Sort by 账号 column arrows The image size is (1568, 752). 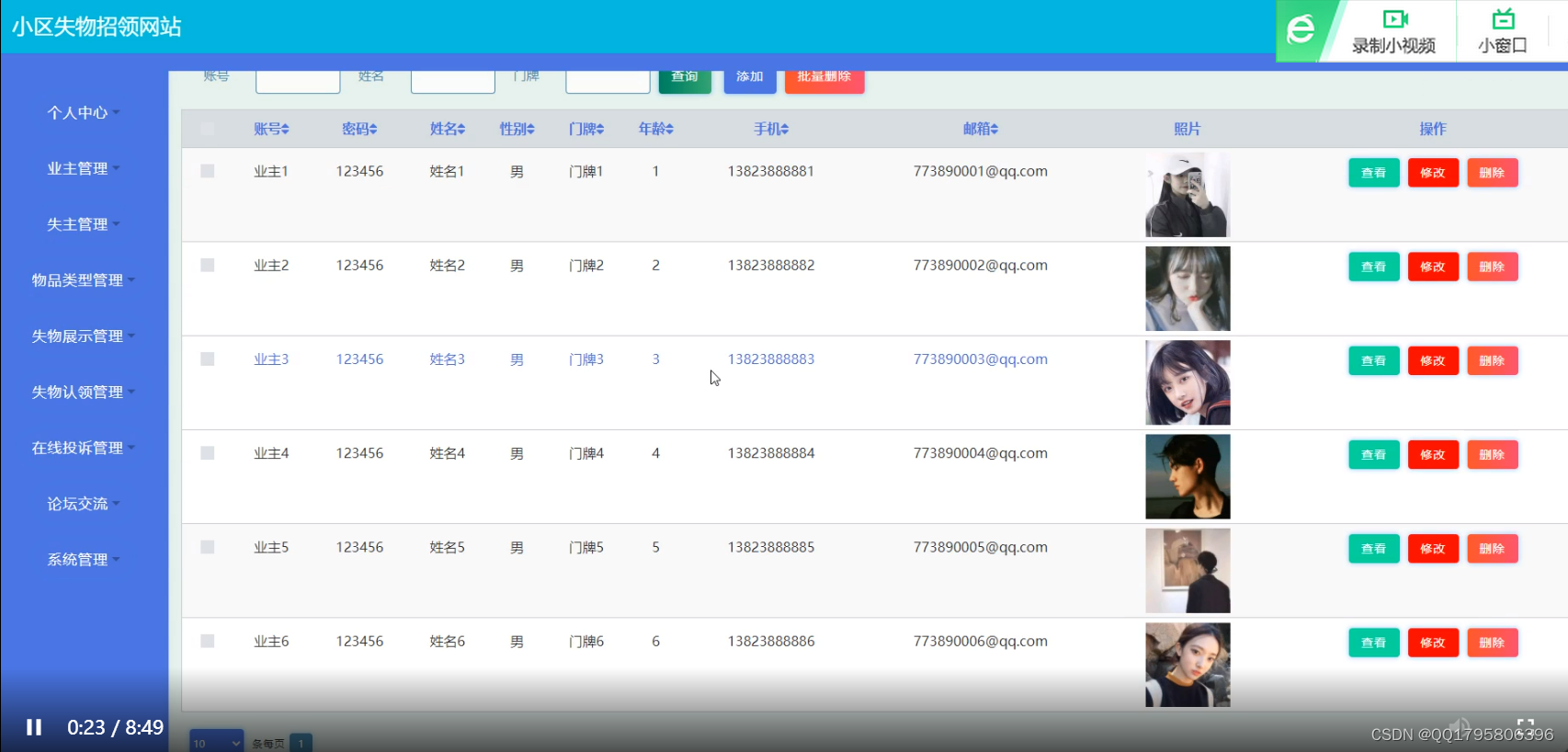[x=285, y=130]
